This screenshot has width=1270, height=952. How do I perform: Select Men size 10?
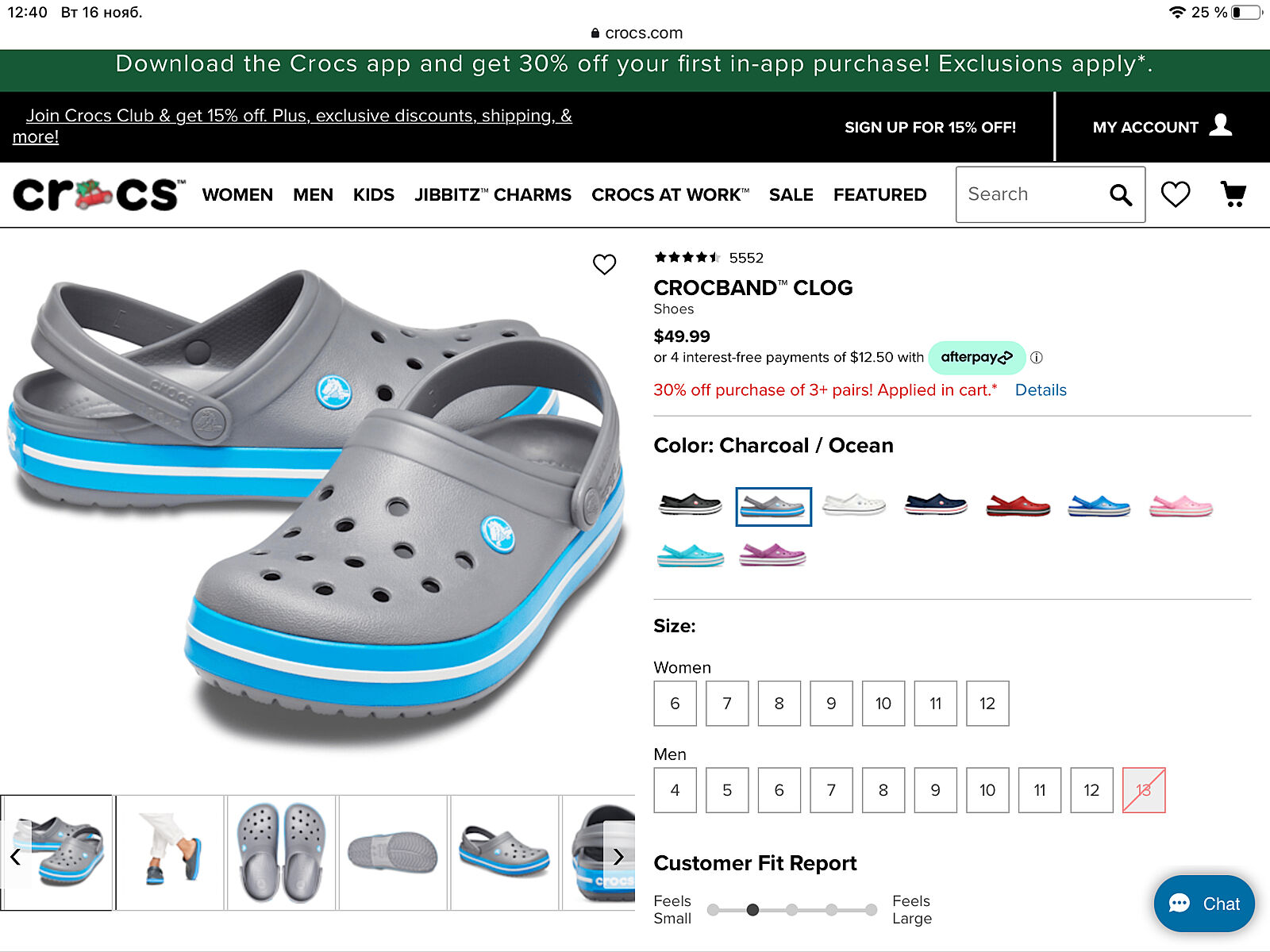pyautogui.click(x=987, y=790)
